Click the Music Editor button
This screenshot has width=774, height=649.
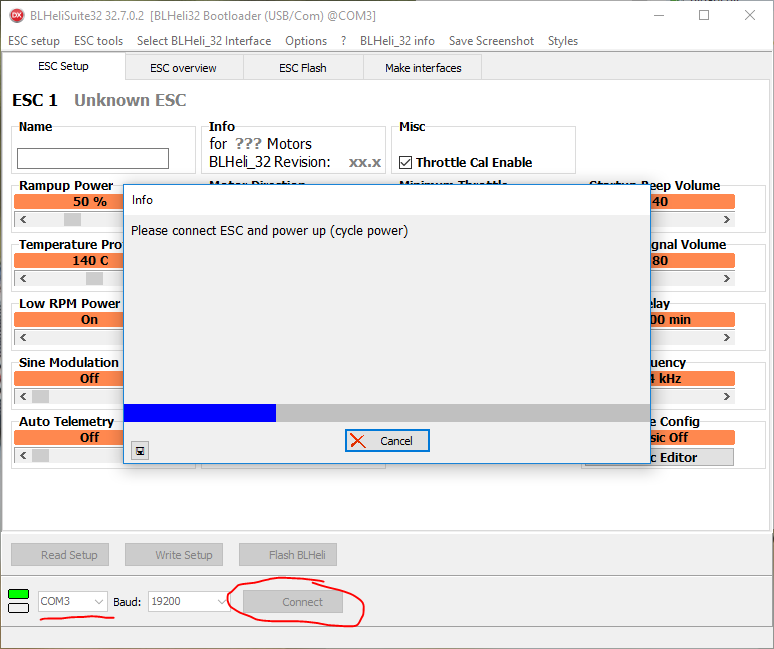pos(691,458)
